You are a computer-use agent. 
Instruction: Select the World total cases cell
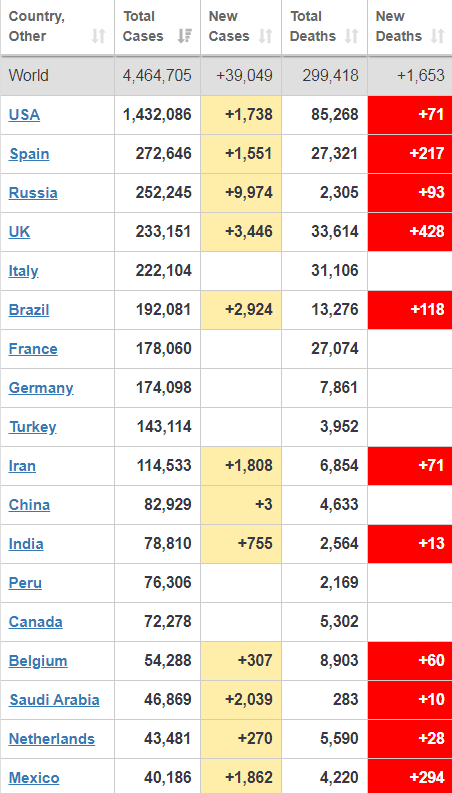coord(157,76)
